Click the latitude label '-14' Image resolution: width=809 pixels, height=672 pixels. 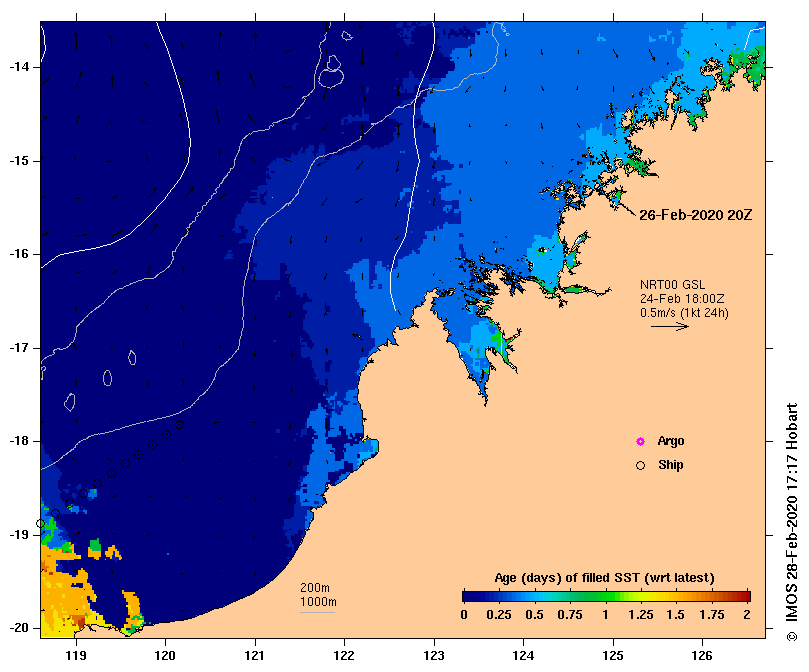click(19, 67)
